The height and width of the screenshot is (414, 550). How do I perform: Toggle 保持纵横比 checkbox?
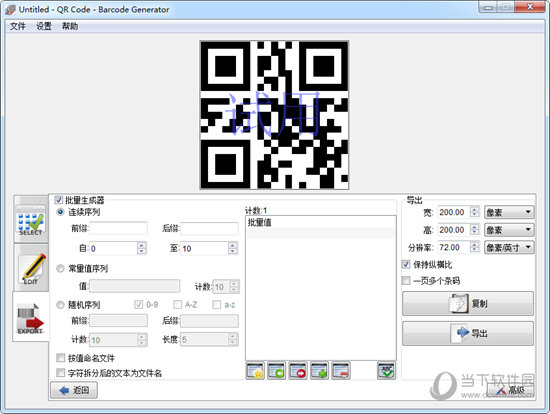coord(406,264)
